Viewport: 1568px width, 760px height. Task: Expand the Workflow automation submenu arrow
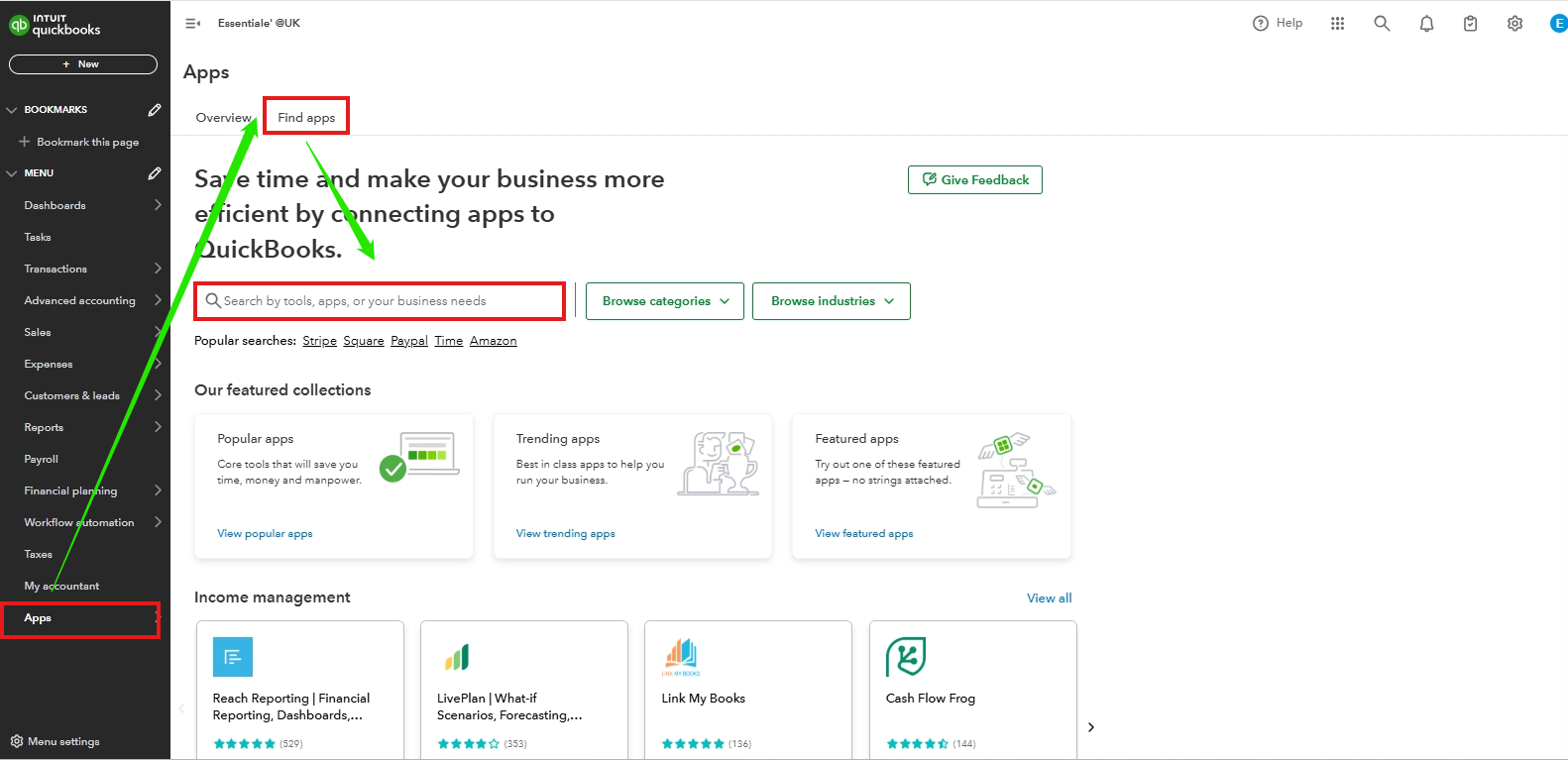(x=158, y=522)
